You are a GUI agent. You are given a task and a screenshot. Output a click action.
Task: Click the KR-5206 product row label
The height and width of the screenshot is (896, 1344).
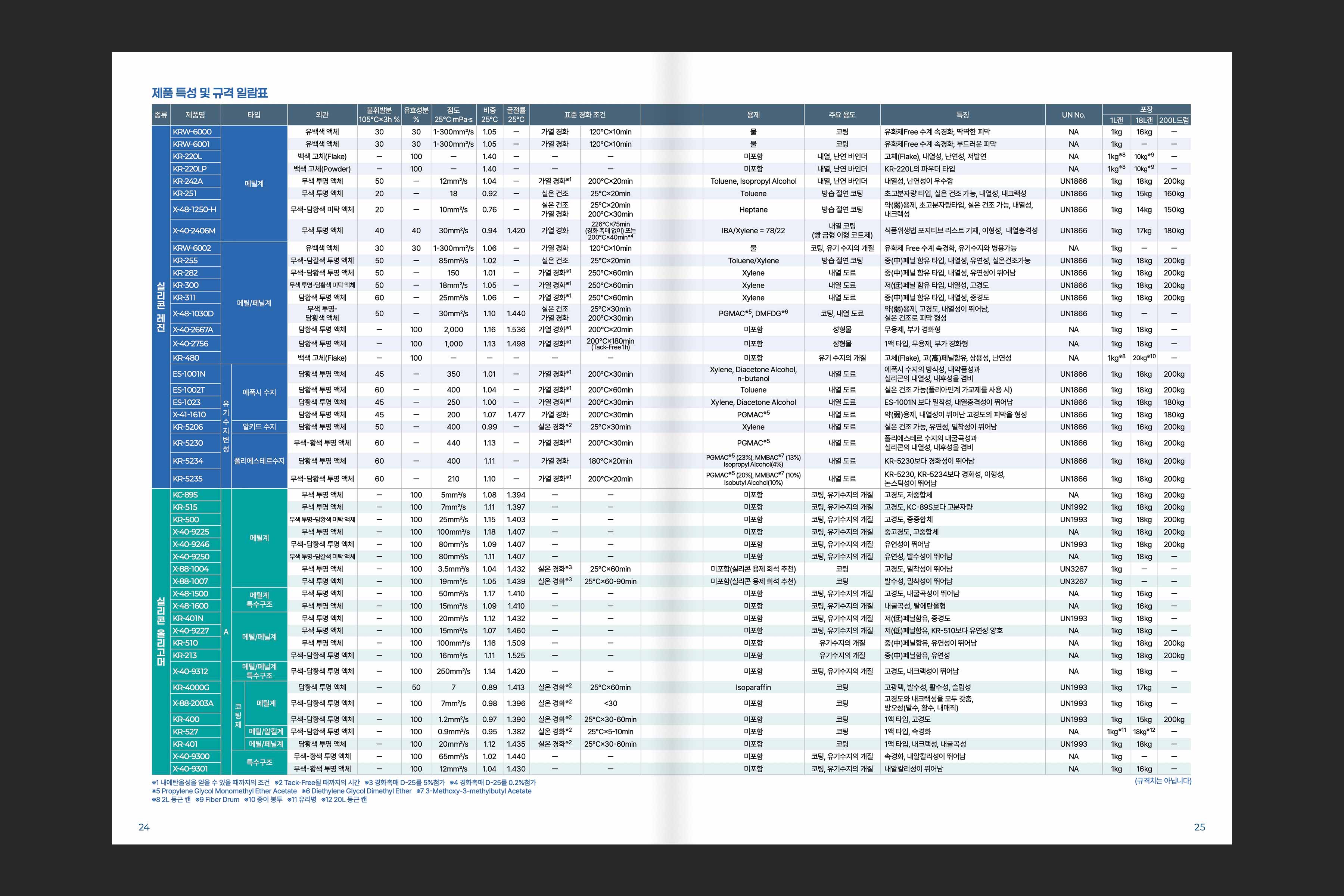pos(188,427)
